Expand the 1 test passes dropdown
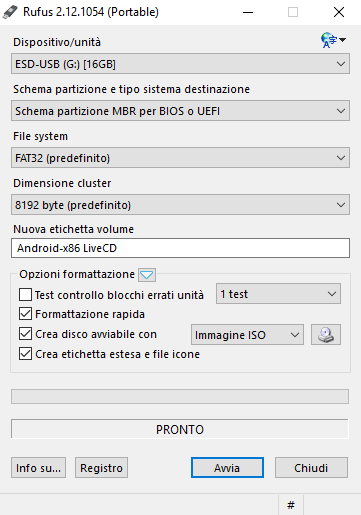The width and height of the screenshot is (361, 515). click(x=278, y=294)
